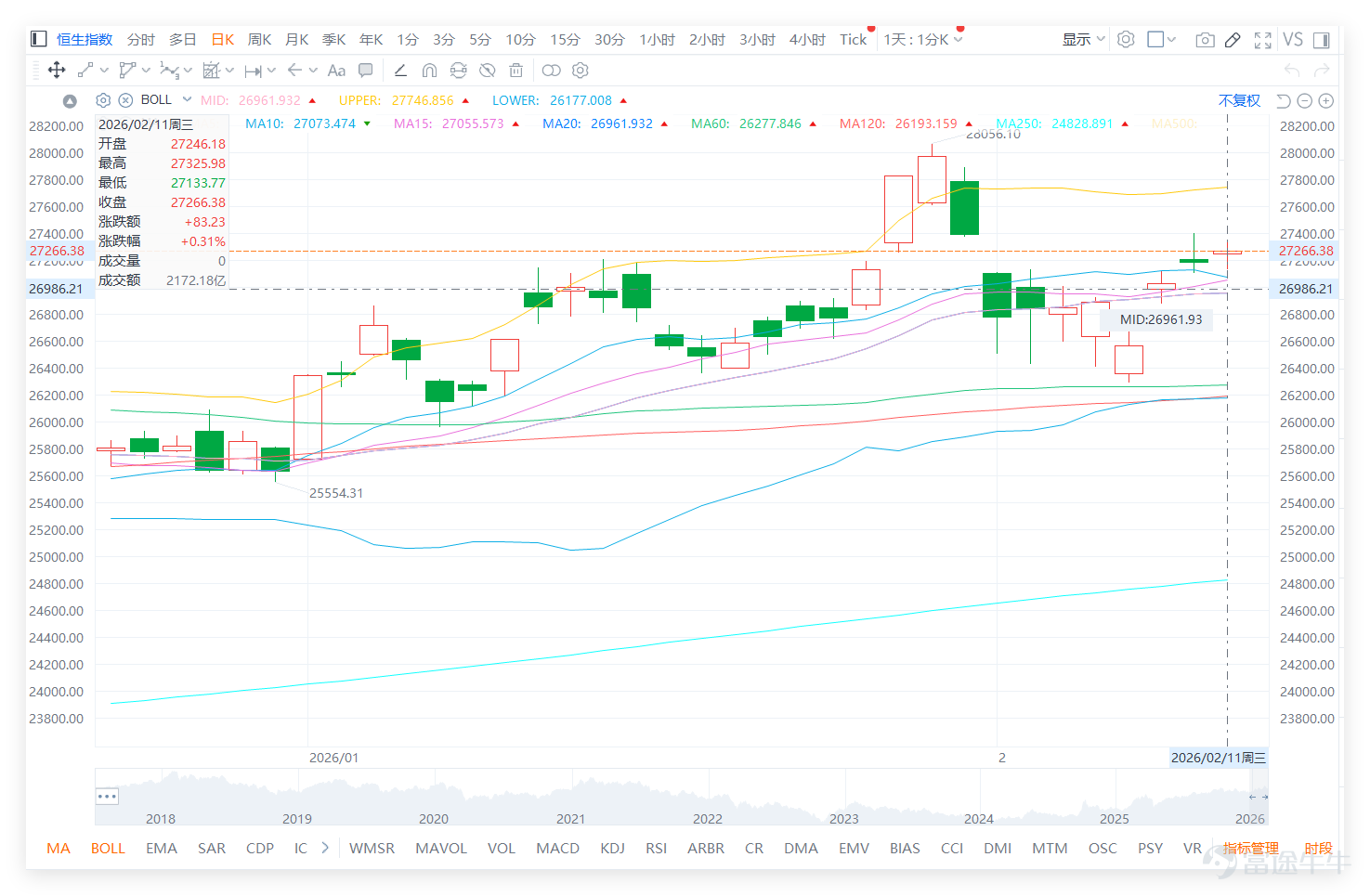Select the wave pattern drawing tool
Screen dimensions: 1370x896
tap(169, 71)
